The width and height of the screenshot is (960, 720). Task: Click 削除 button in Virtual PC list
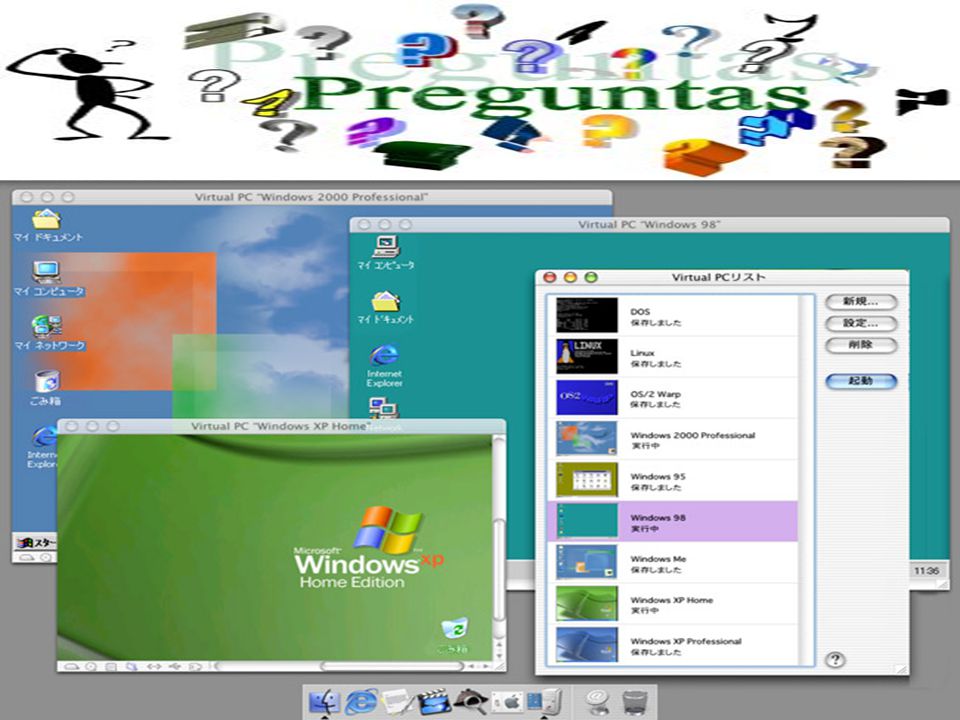[861, 345]
